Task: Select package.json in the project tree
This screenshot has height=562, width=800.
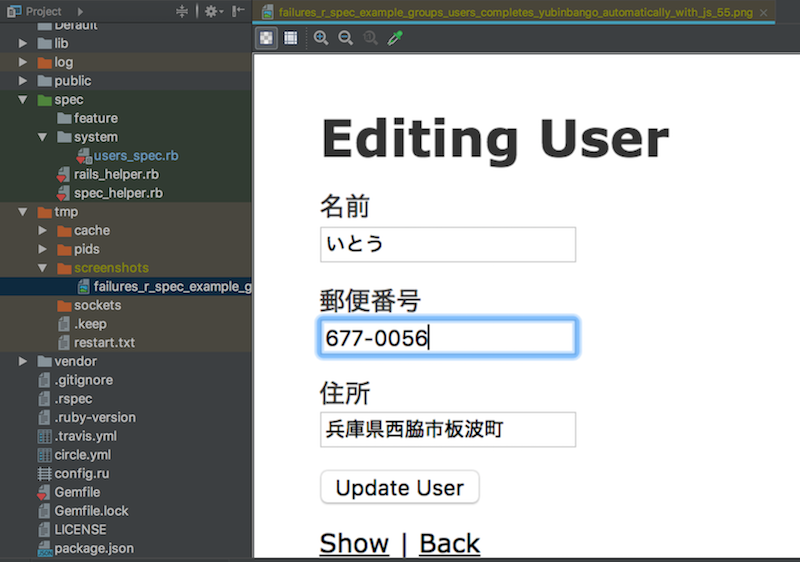Action: tap(93, 548)
